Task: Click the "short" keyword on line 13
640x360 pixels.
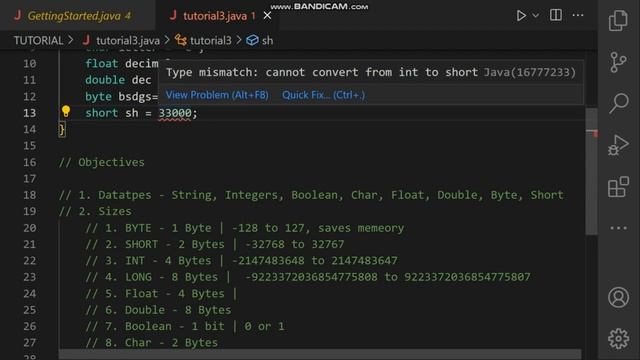Action: (102, 113)
